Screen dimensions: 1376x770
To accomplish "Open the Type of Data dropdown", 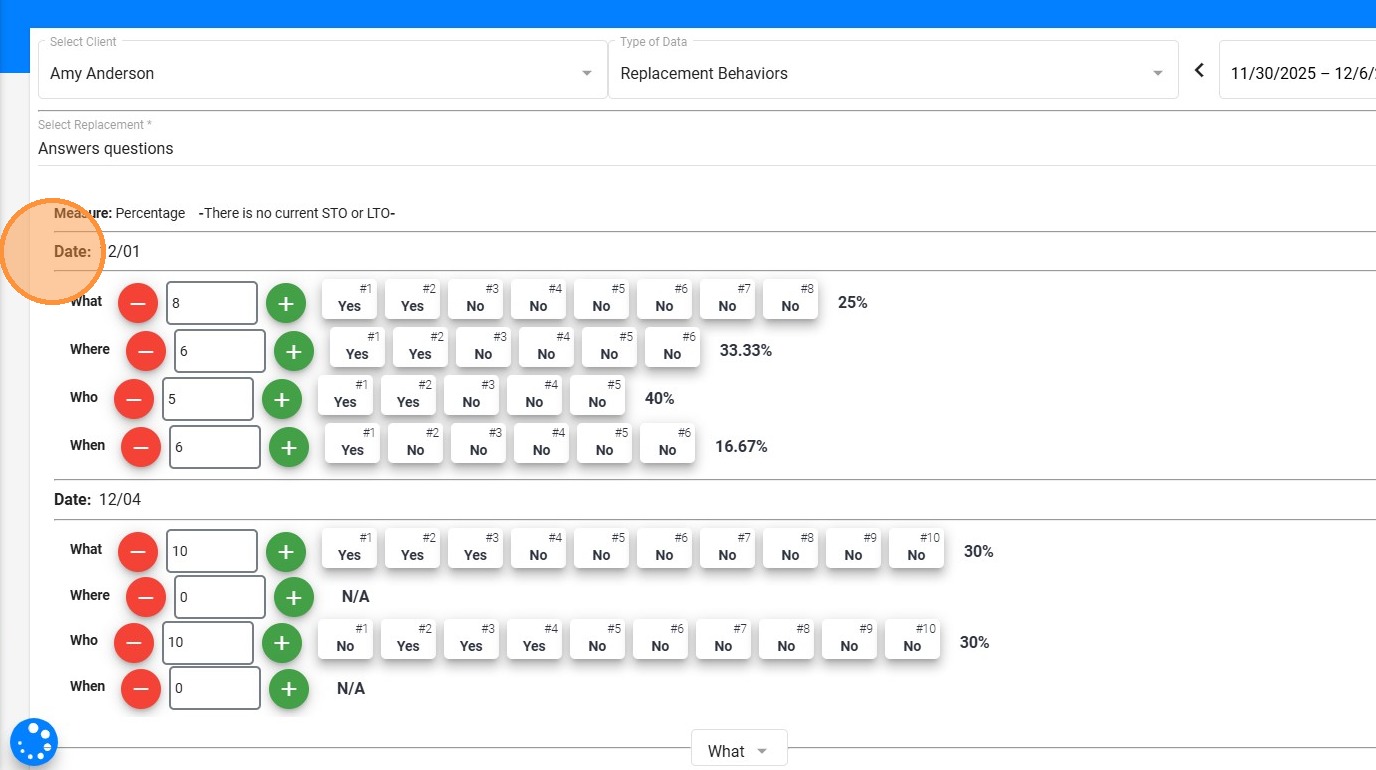I will (892, 73).
